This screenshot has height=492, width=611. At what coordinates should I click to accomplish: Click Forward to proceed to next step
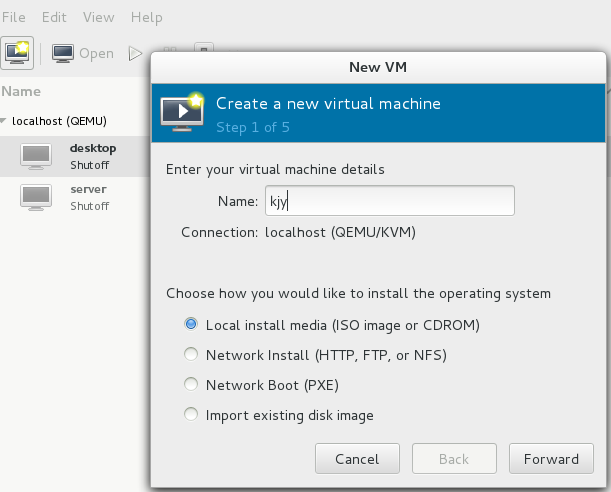click(x=551, y=458)
